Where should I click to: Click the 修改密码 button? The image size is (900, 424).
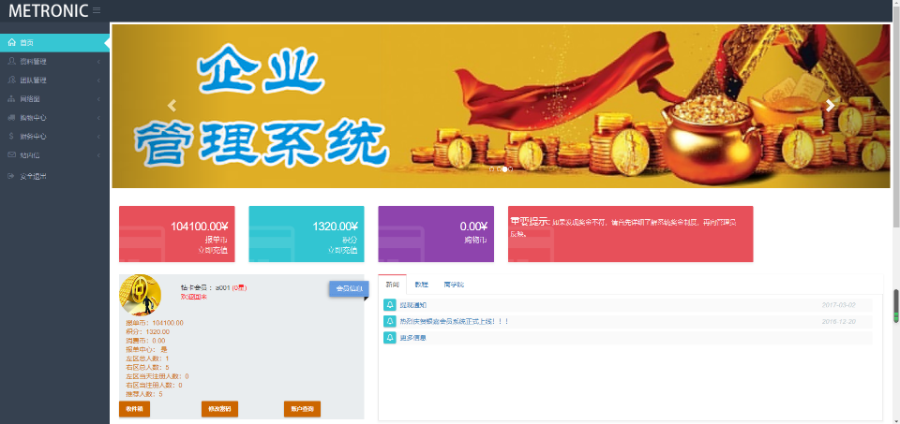pyautogui.click(x=219, y=409)
